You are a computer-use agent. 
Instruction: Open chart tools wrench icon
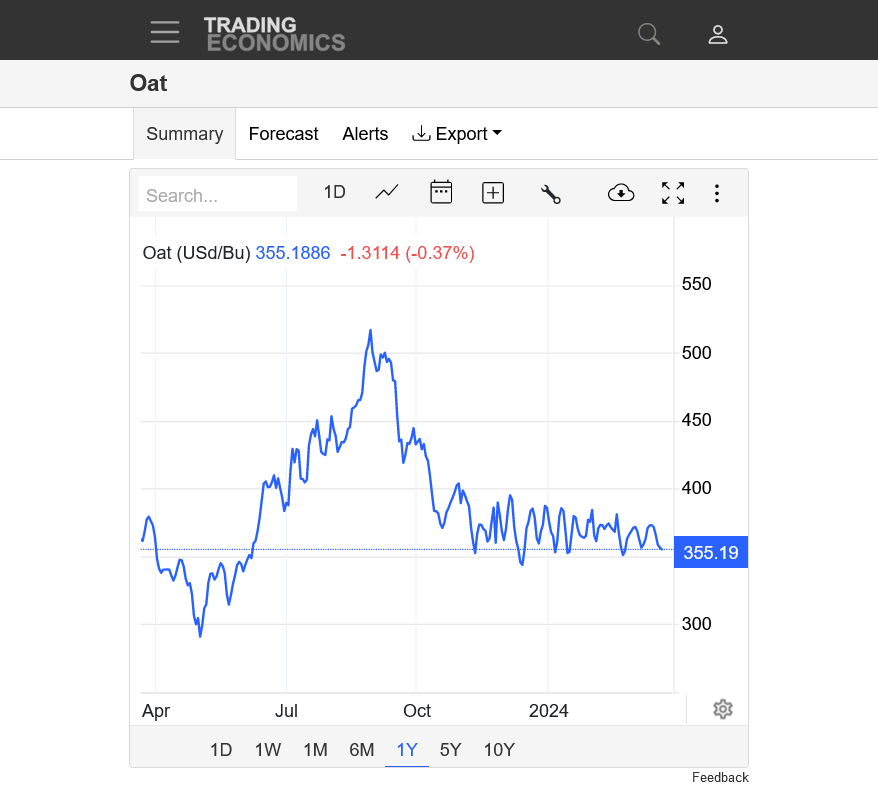[x=550, y=194]
